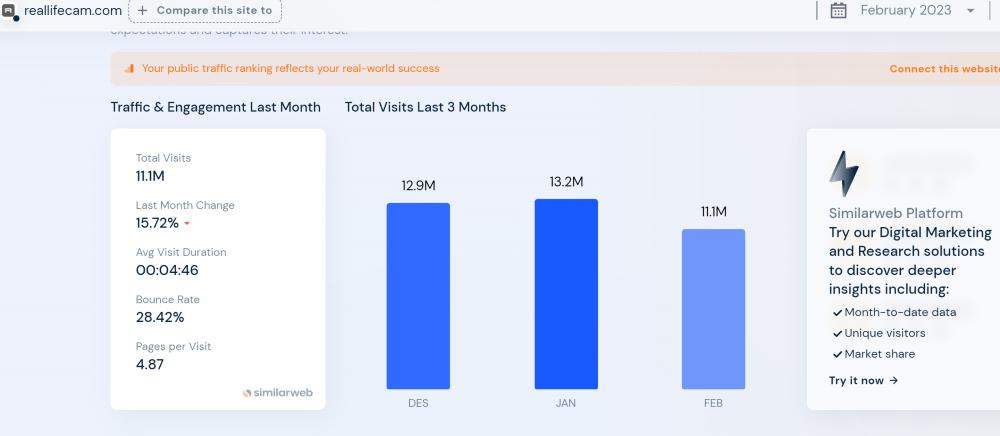Select the JAN bar showing 13.2M
This screenshot has width=1000, height=436.
click(566, 294)
